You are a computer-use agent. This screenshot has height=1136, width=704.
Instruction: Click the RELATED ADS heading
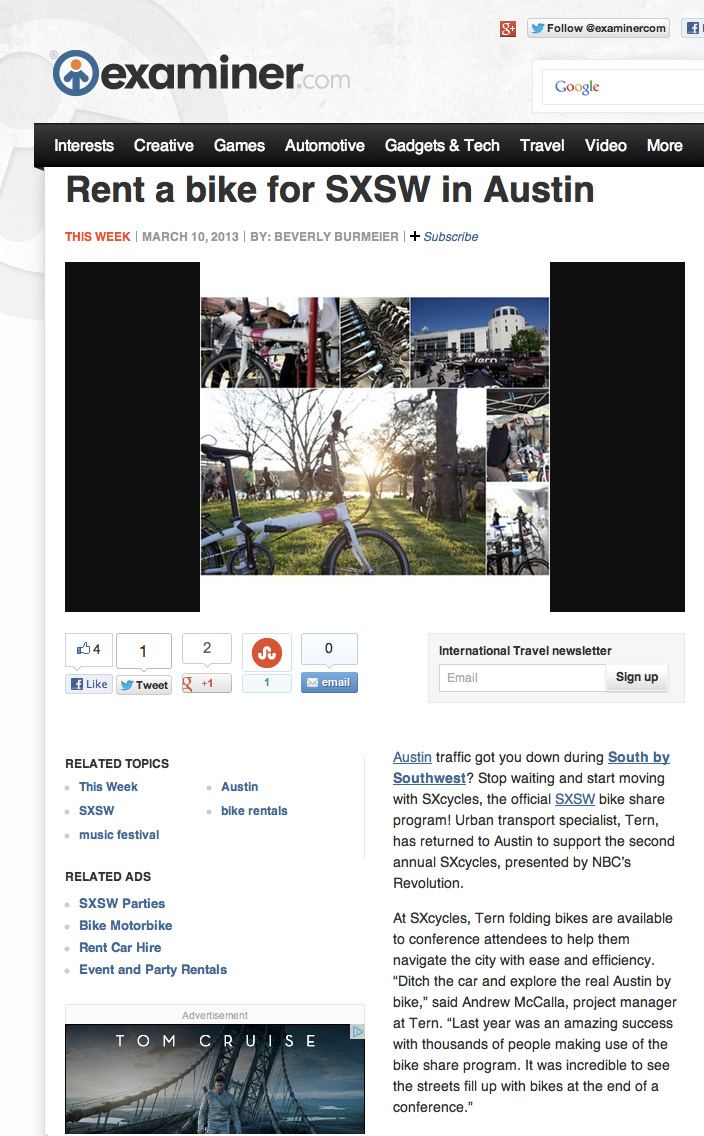tap(108, 877)
